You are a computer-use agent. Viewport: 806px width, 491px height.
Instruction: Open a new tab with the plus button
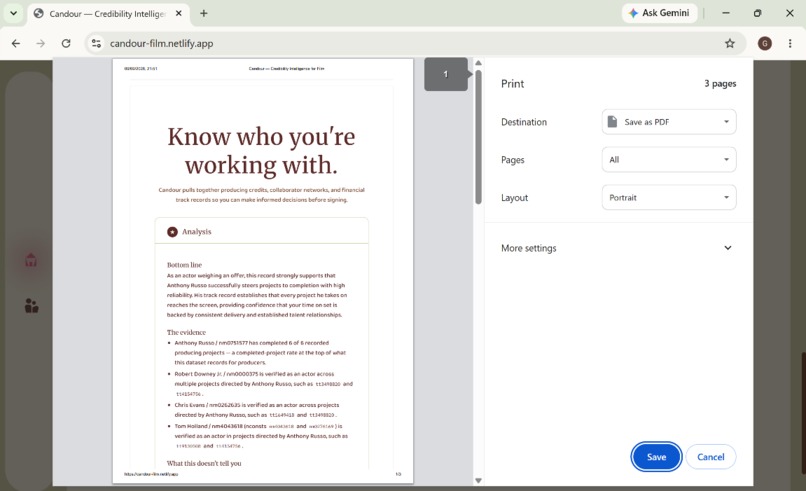coord(204,13)
